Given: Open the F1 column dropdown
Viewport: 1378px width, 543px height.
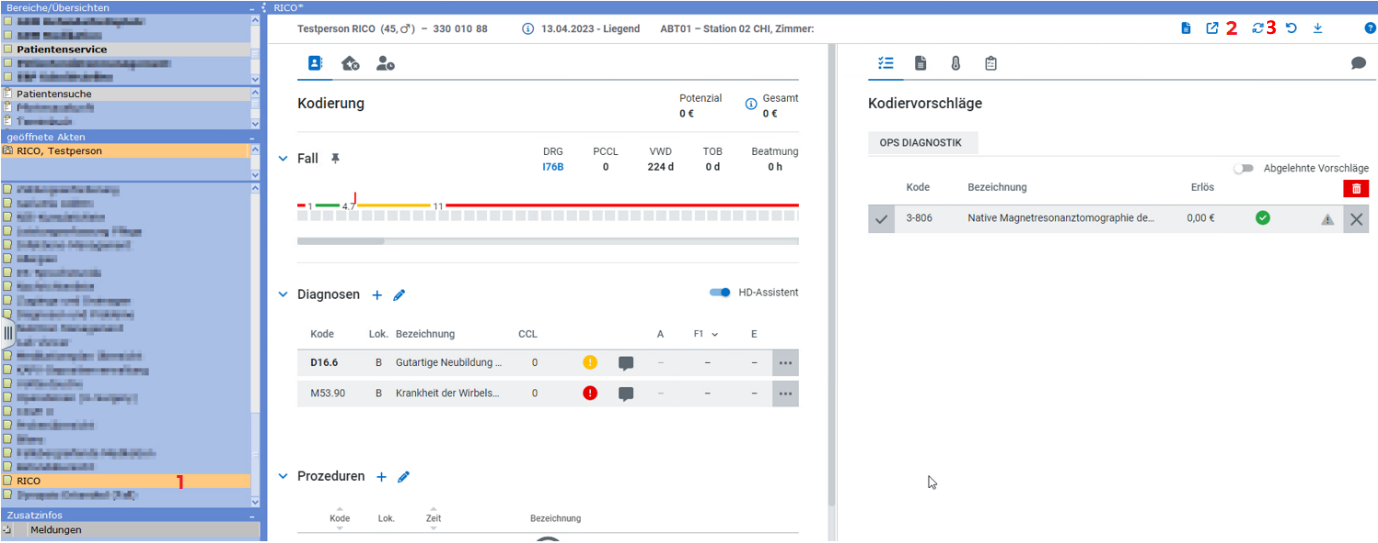Looking at the screenshot, I should click(x=714, y=334).
